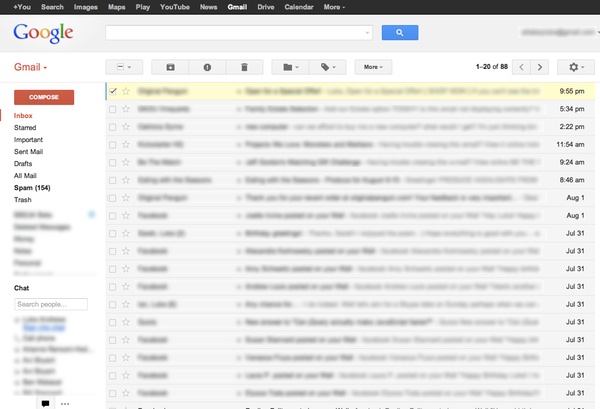600x409 pixels.
Task: Click the blue search magnifier button
Action: coord(400,33)
